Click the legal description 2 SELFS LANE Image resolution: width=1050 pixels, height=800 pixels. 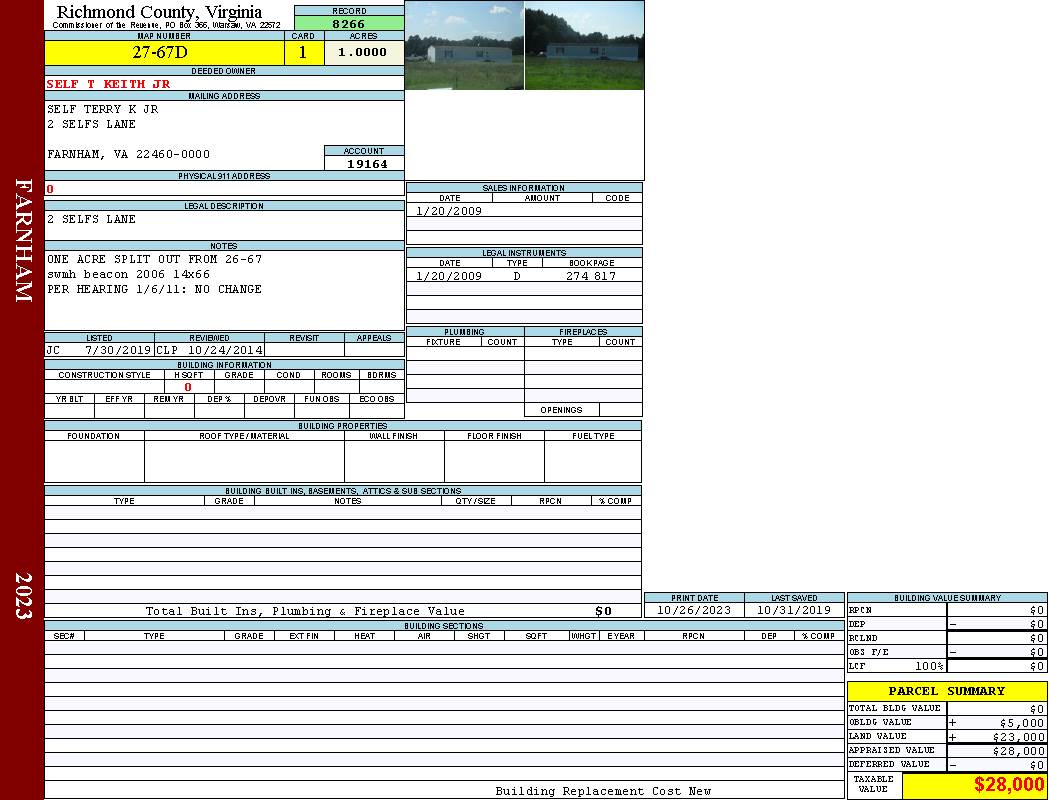pos(91,219)
